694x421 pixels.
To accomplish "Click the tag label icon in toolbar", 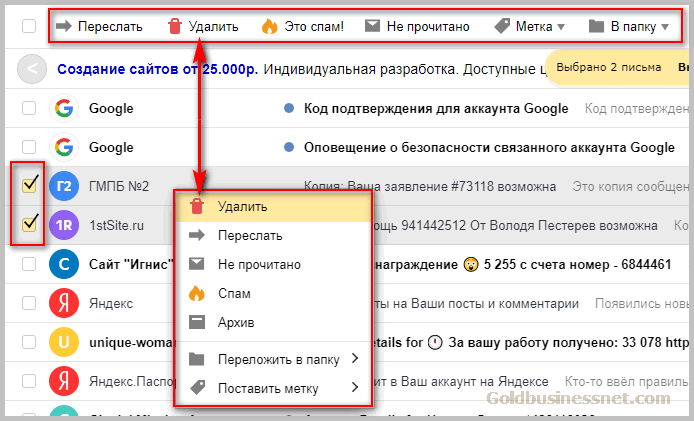I will pos(502,26).
